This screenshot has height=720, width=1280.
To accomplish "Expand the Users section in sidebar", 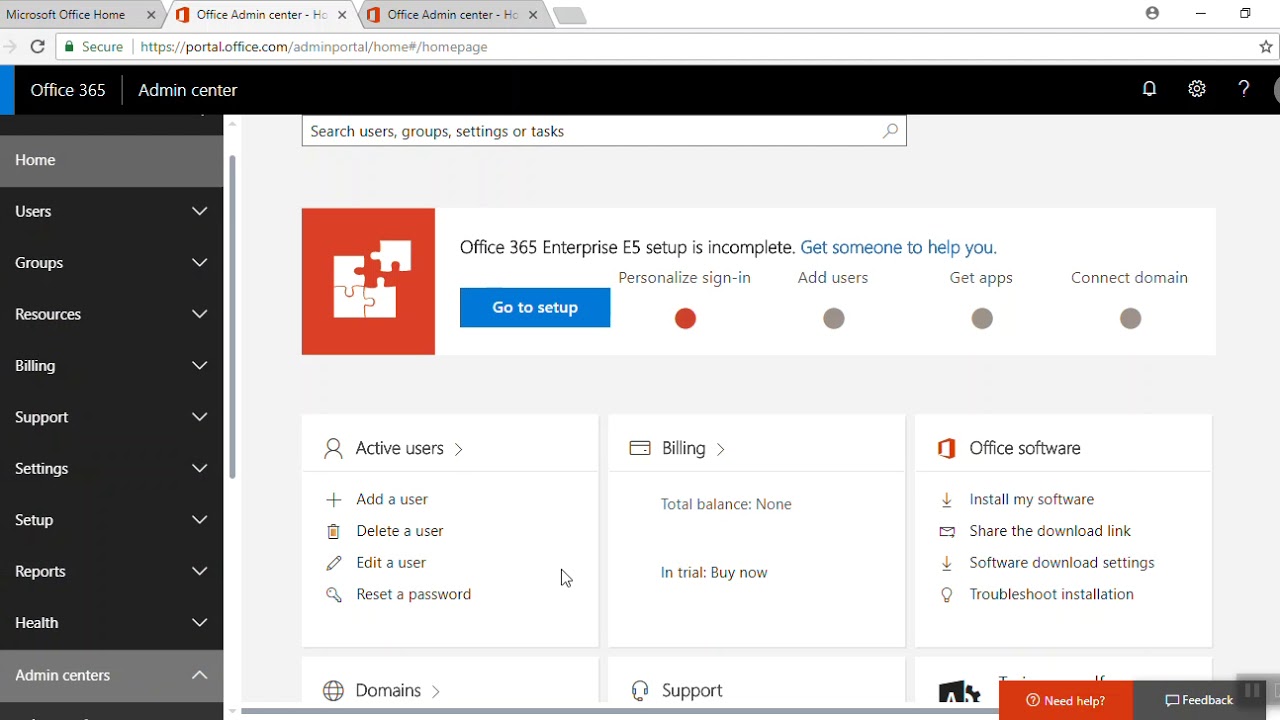I will point(111,211).
